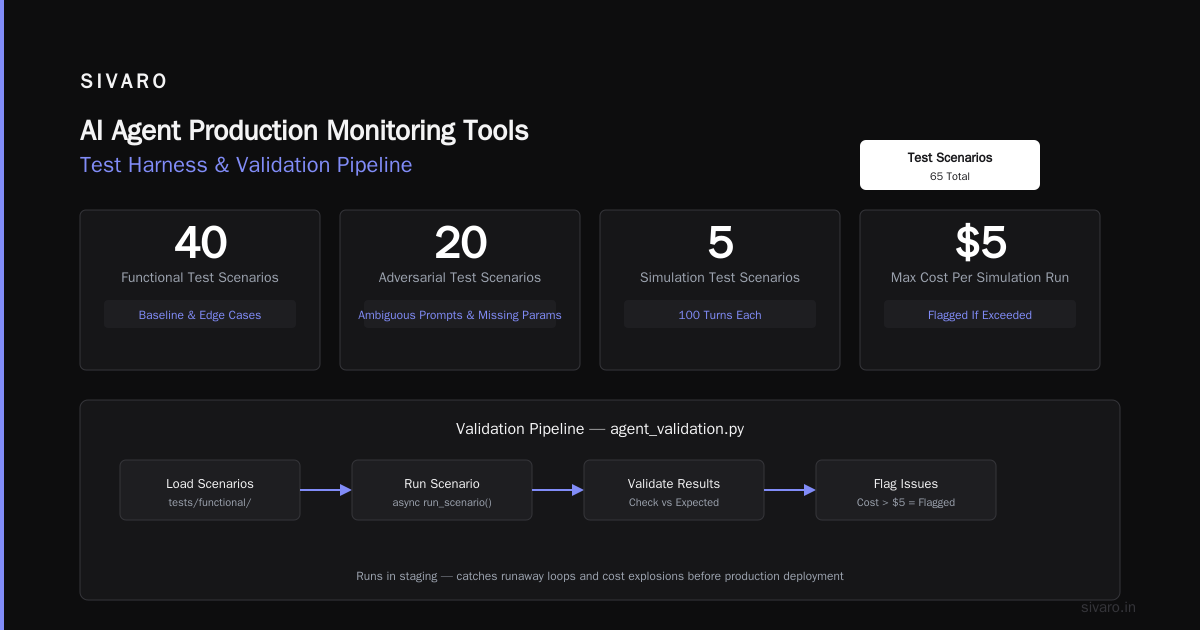Screen dimensions: 1200x630
Task: Select the 'Adversarial Test Scenarios' label
Action: pos(460,278)
